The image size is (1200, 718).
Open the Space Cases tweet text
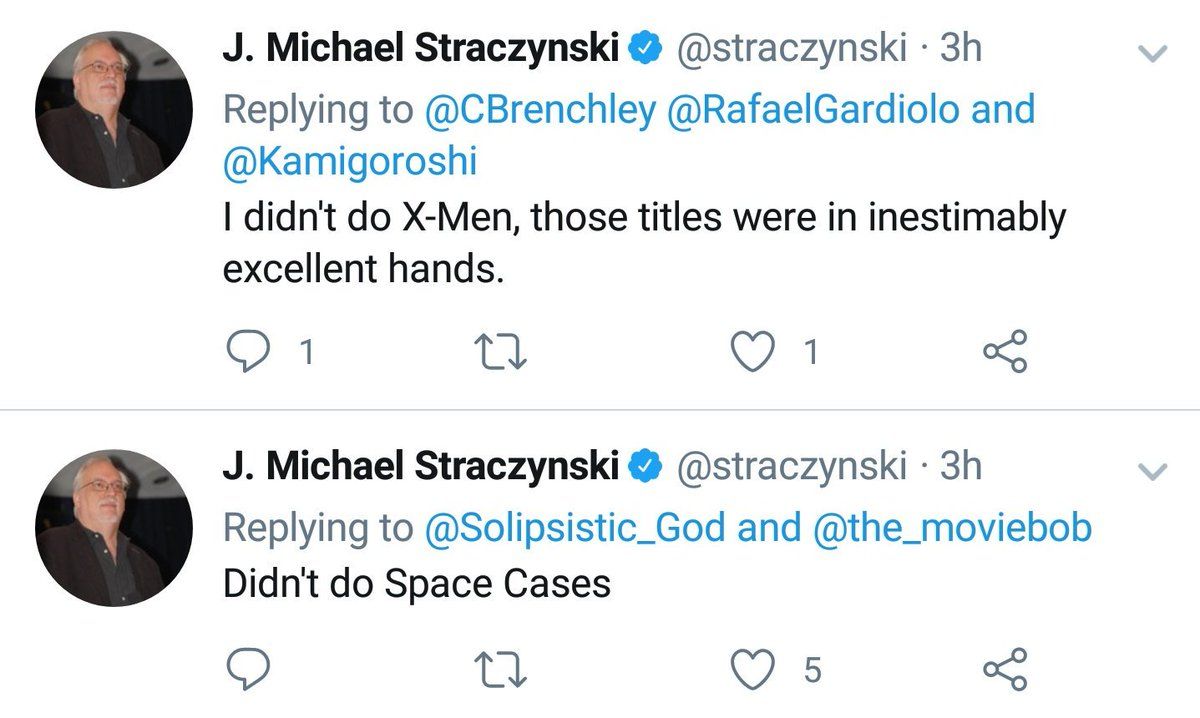(416, 584)
